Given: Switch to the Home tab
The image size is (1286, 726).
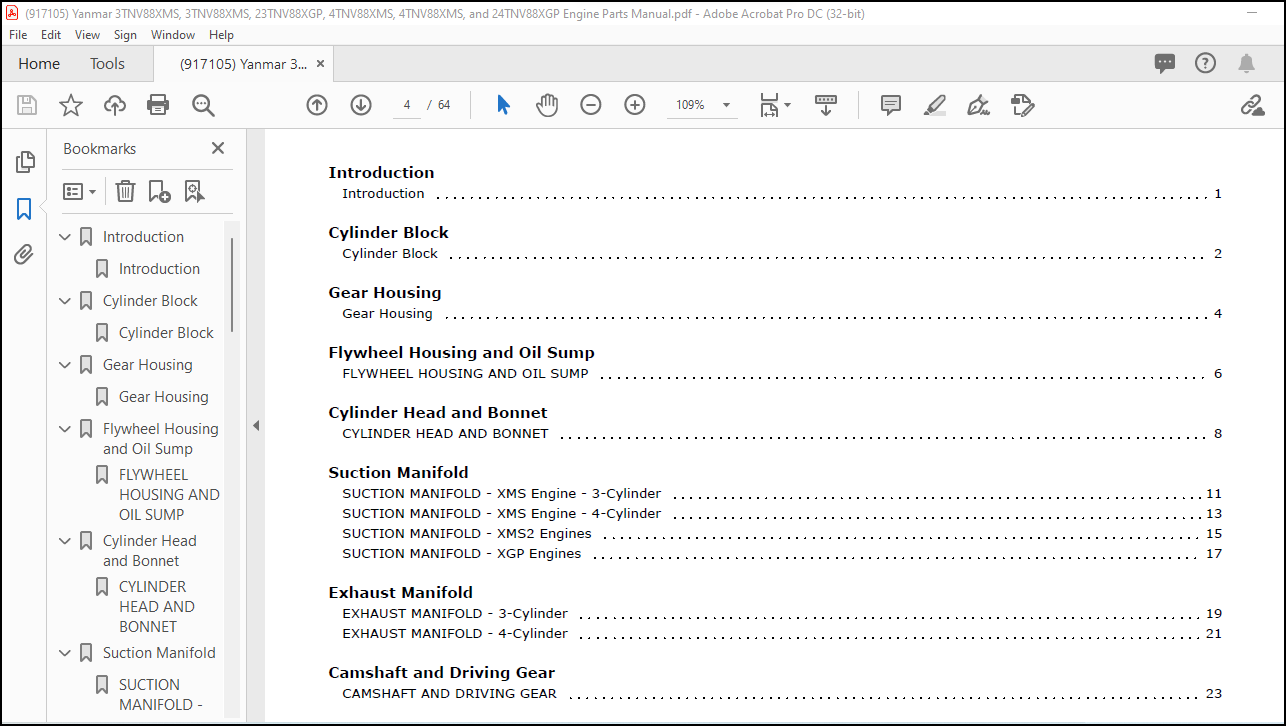Looking at the screenshot, I should coord(39,64).
